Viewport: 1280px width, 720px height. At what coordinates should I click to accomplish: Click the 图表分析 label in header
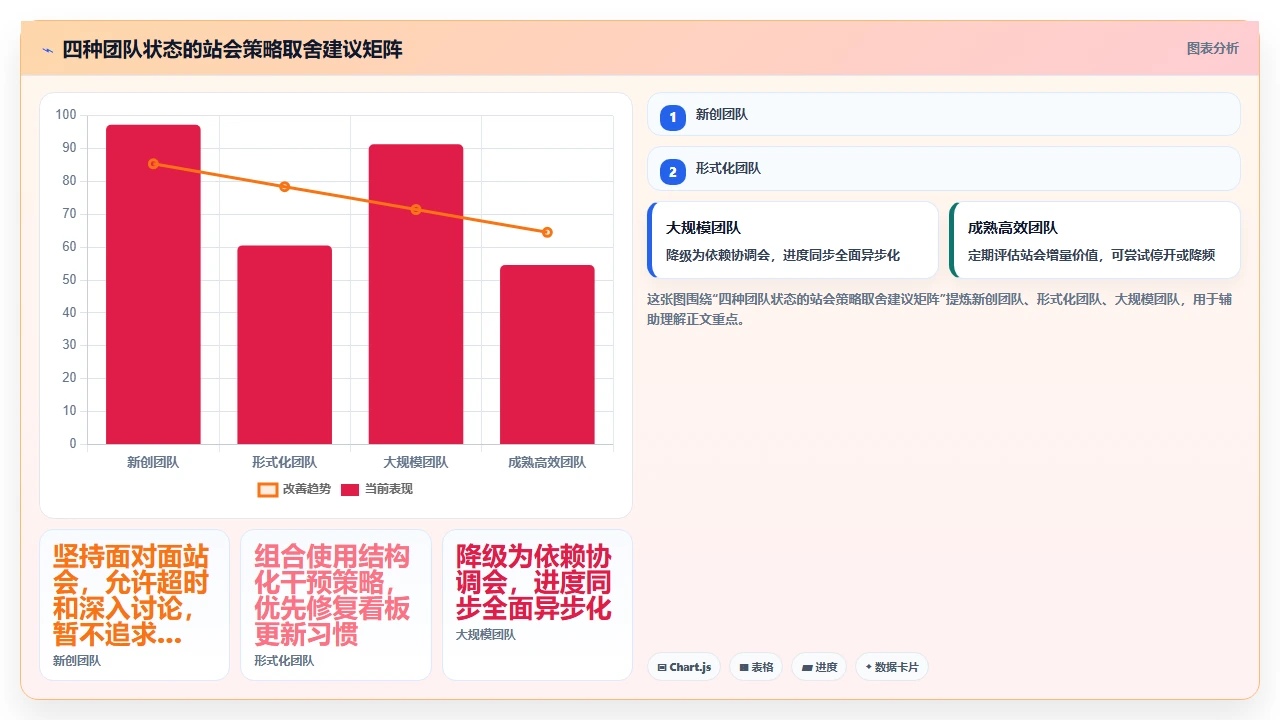1212,48
